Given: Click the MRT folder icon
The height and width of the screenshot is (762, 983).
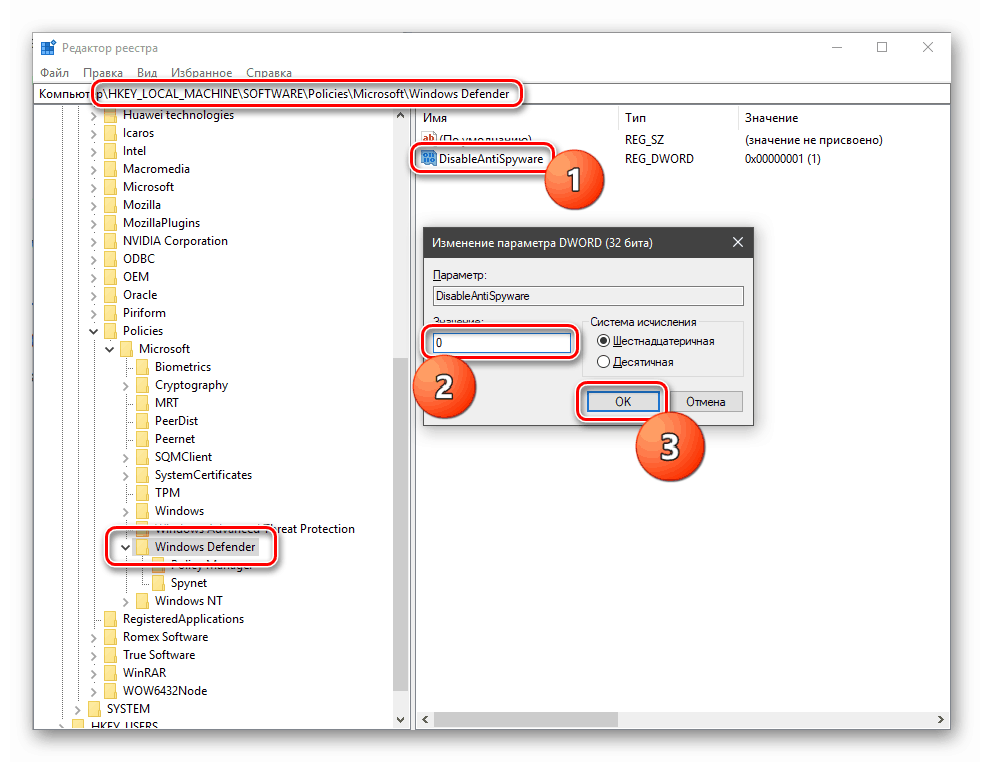Looking at the screenshot, I should (142, 403).
